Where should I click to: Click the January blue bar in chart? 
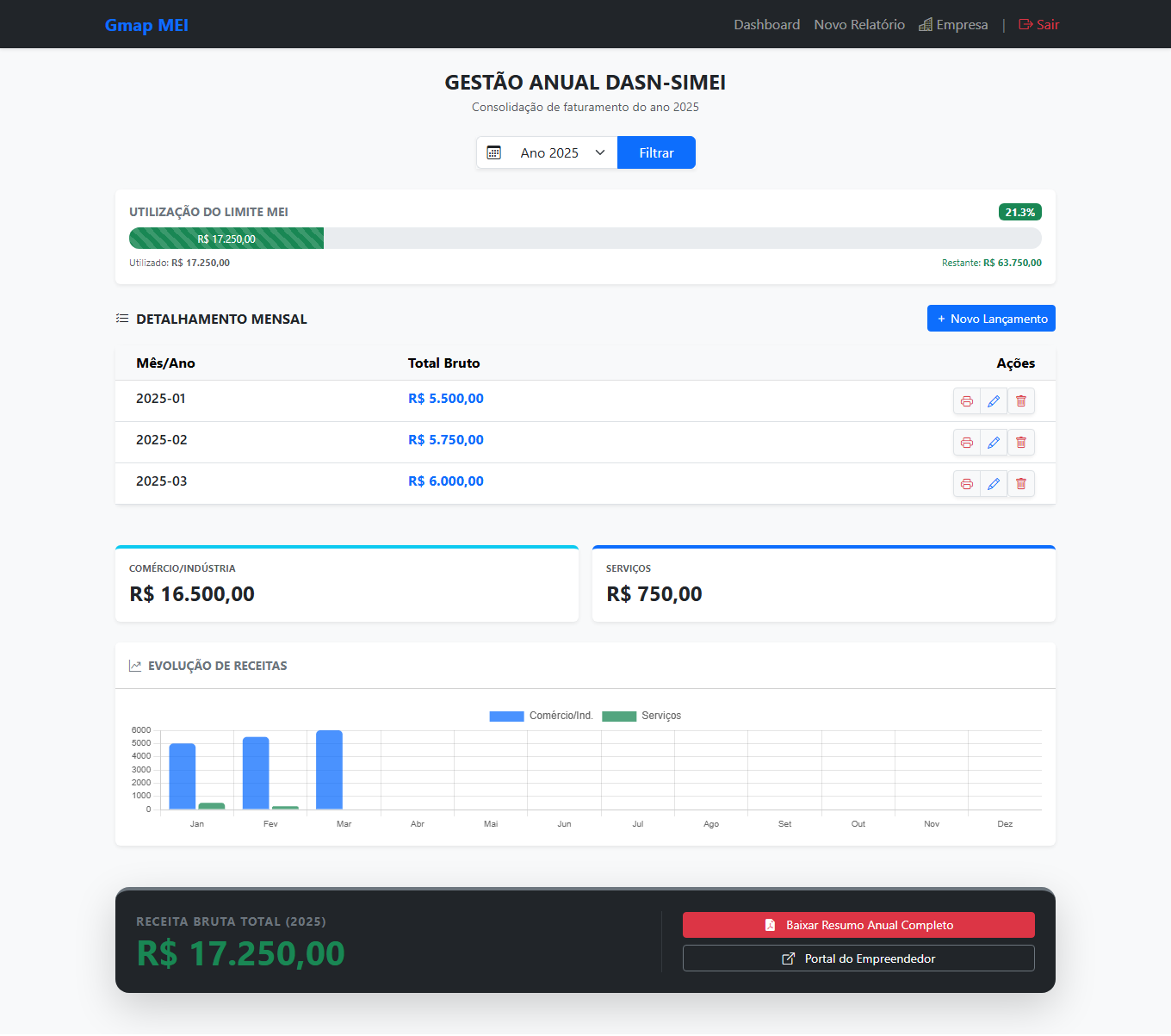[183, 776]
